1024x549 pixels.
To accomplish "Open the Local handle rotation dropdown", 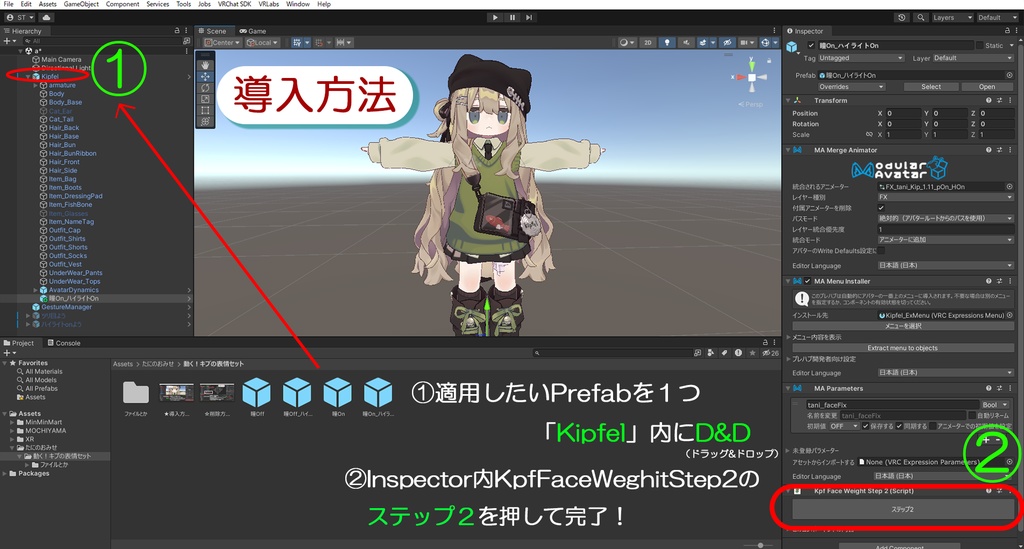I will coord(263,42).
